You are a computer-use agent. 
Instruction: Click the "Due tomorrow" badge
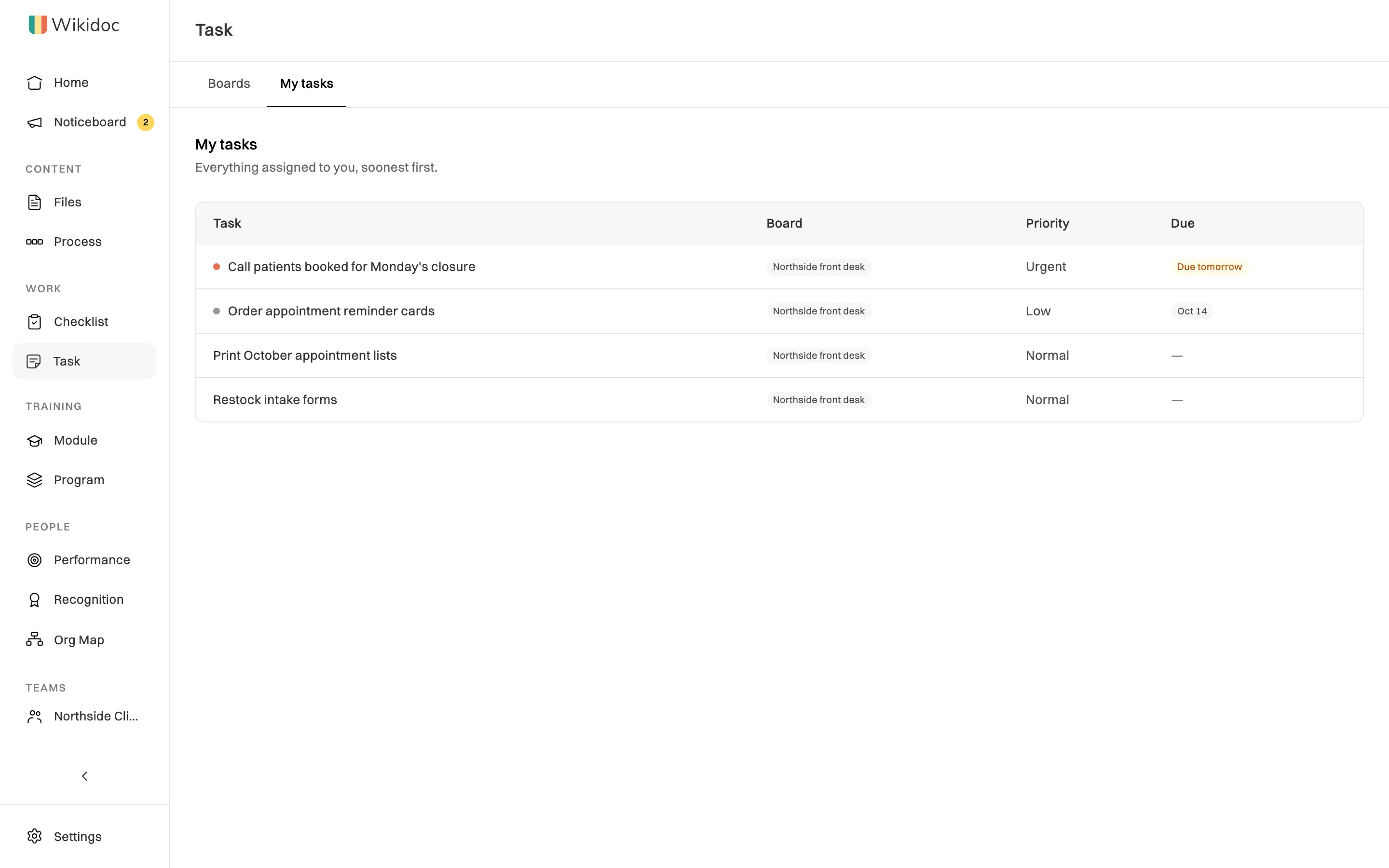click(x=1209, y=267)
